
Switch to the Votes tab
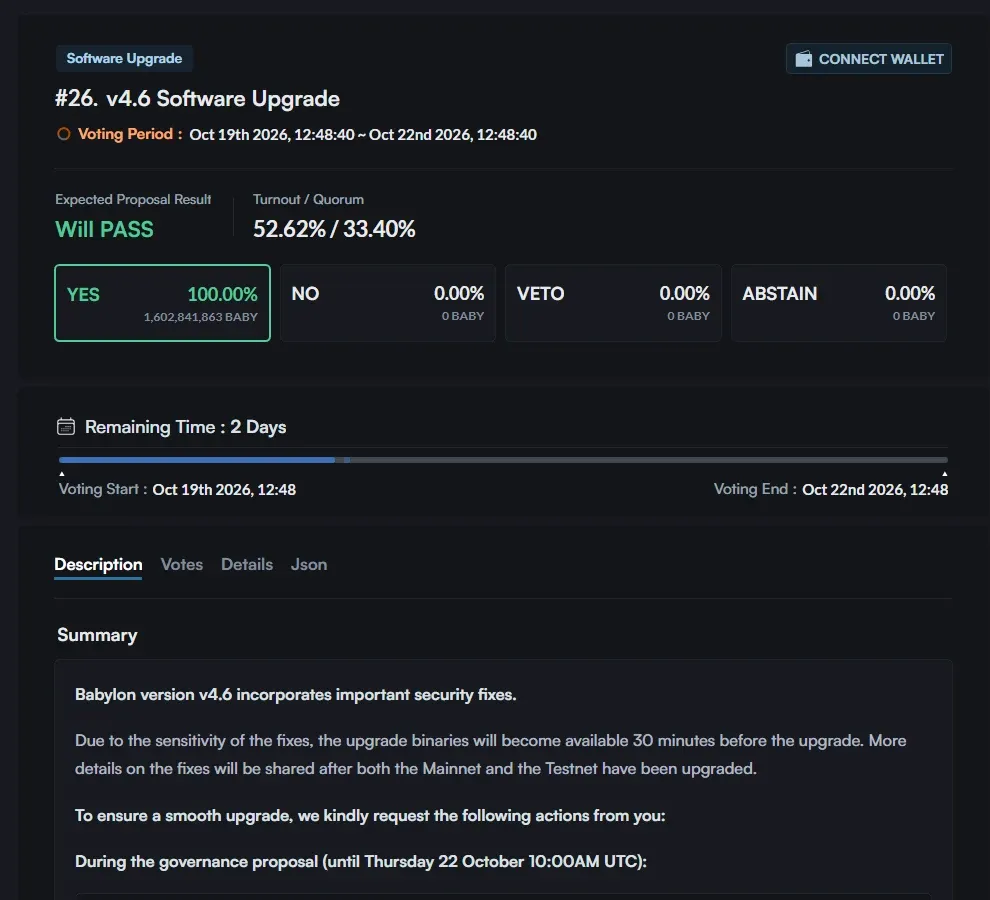click(x=182, y=564)
